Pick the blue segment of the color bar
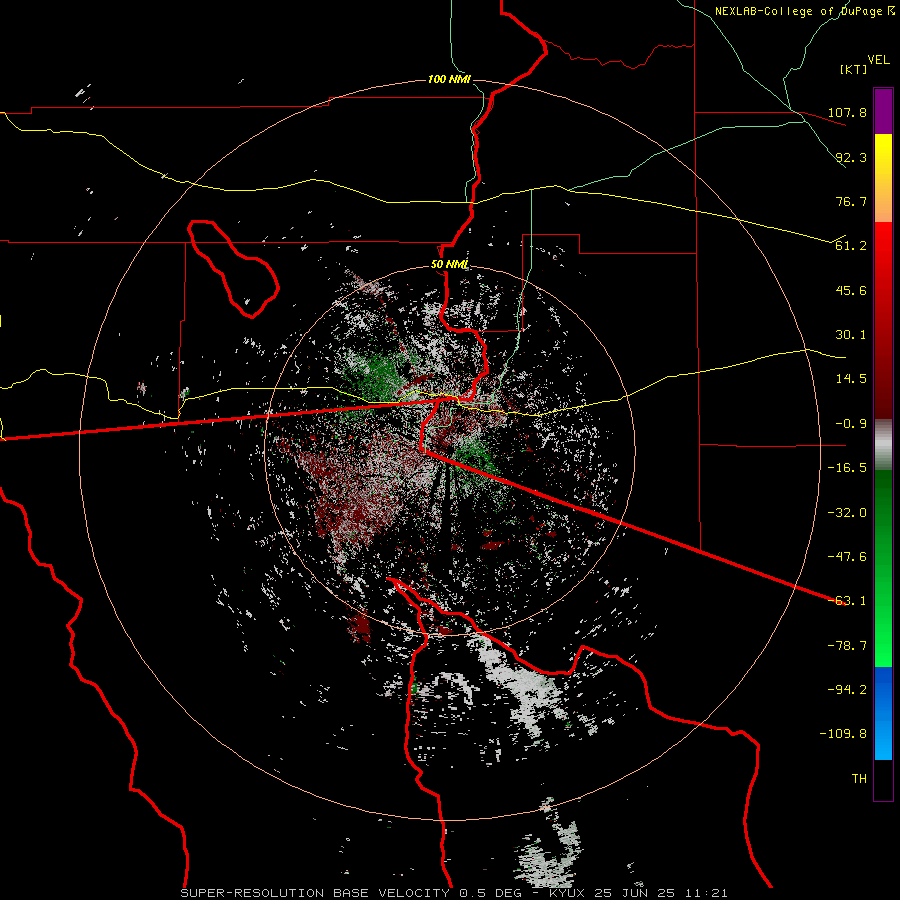The width and height of the screenshot is (900, 900). [883, 713]
